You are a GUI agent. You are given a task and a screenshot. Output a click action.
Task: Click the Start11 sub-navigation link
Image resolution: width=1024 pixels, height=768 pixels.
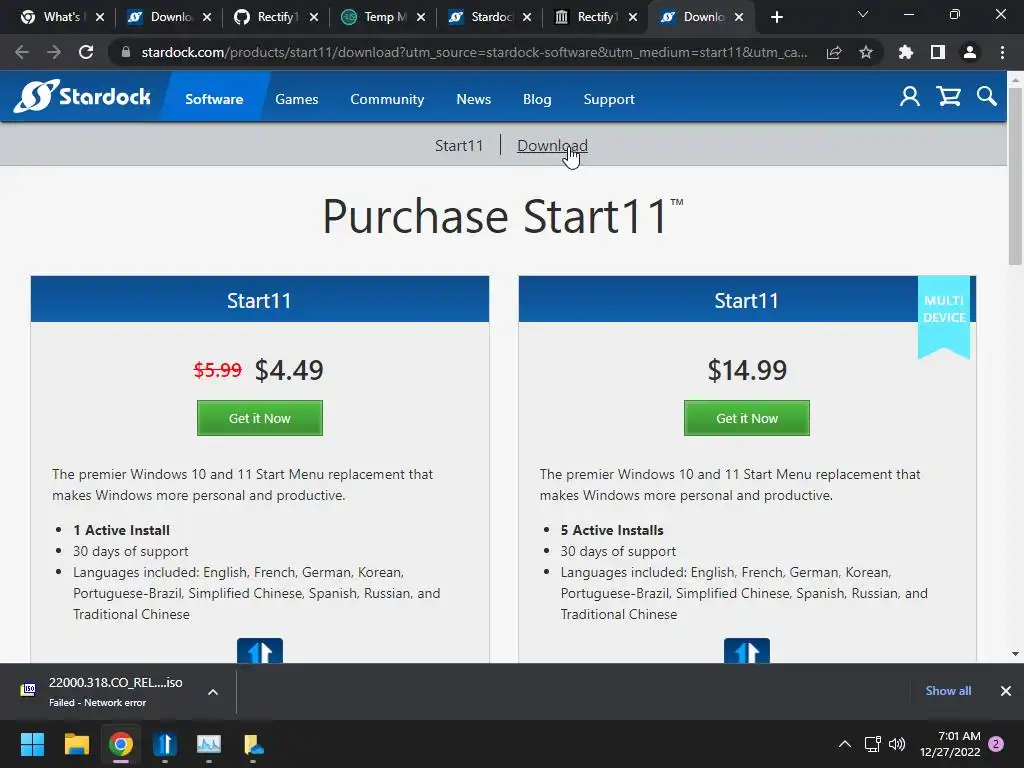[x=459, y=145]
